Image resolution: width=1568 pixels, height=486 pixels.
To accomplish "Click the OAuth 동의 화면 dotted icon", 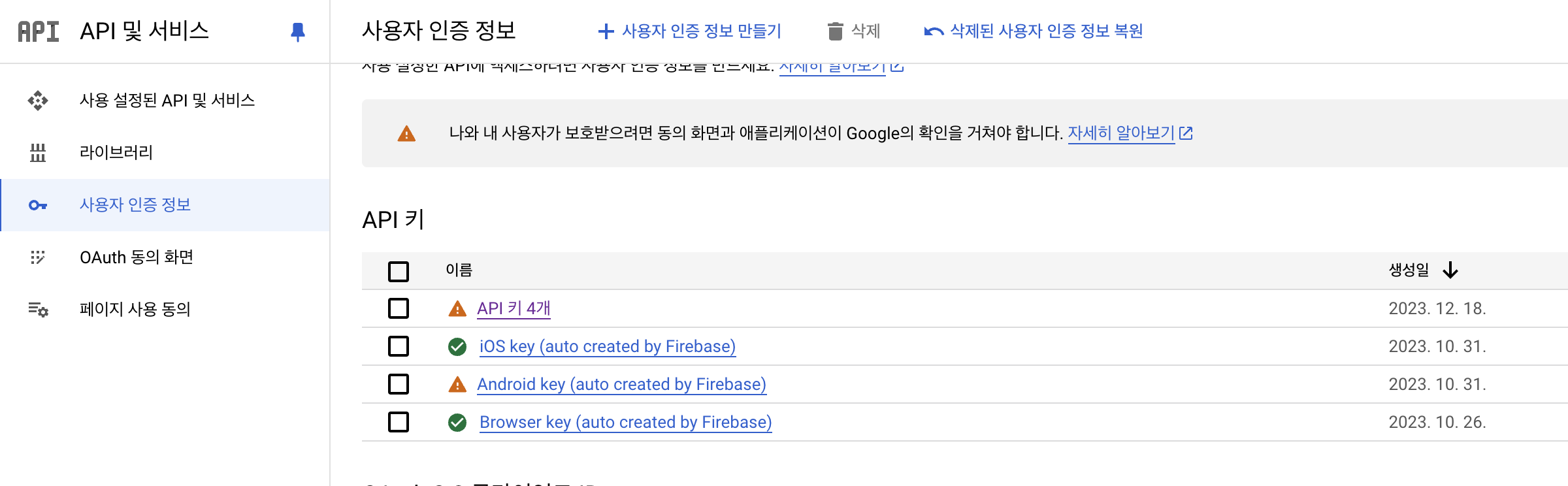I will (38, 257).
